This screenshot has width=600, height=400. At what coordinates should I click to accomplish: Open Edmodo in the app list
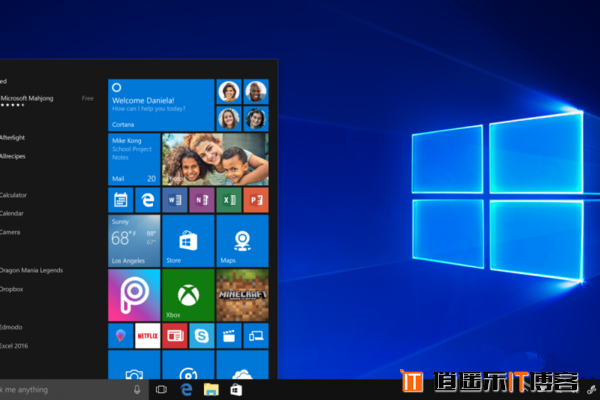[x=11, y=327]
